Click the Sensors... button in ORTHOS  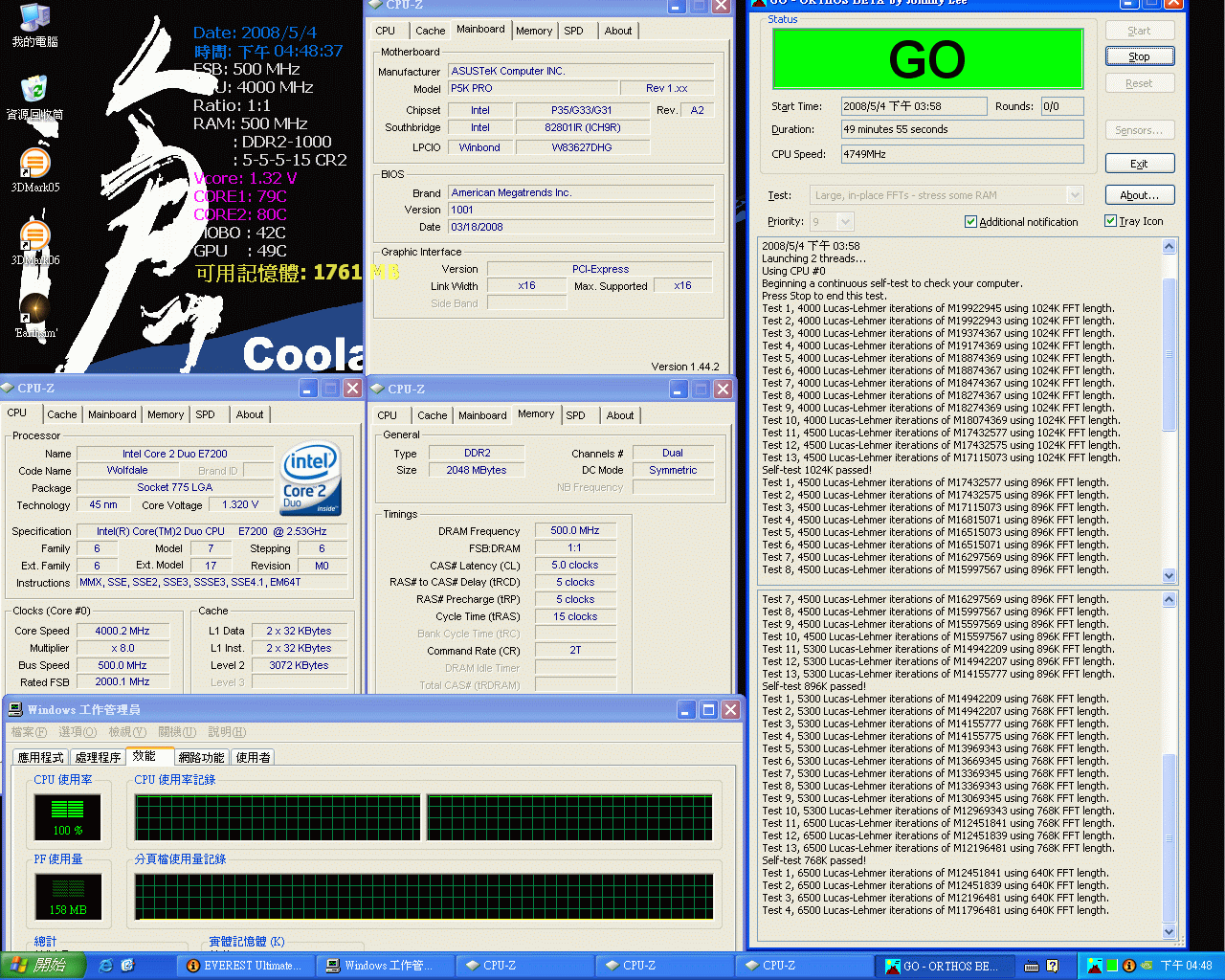click(1139, 130)
